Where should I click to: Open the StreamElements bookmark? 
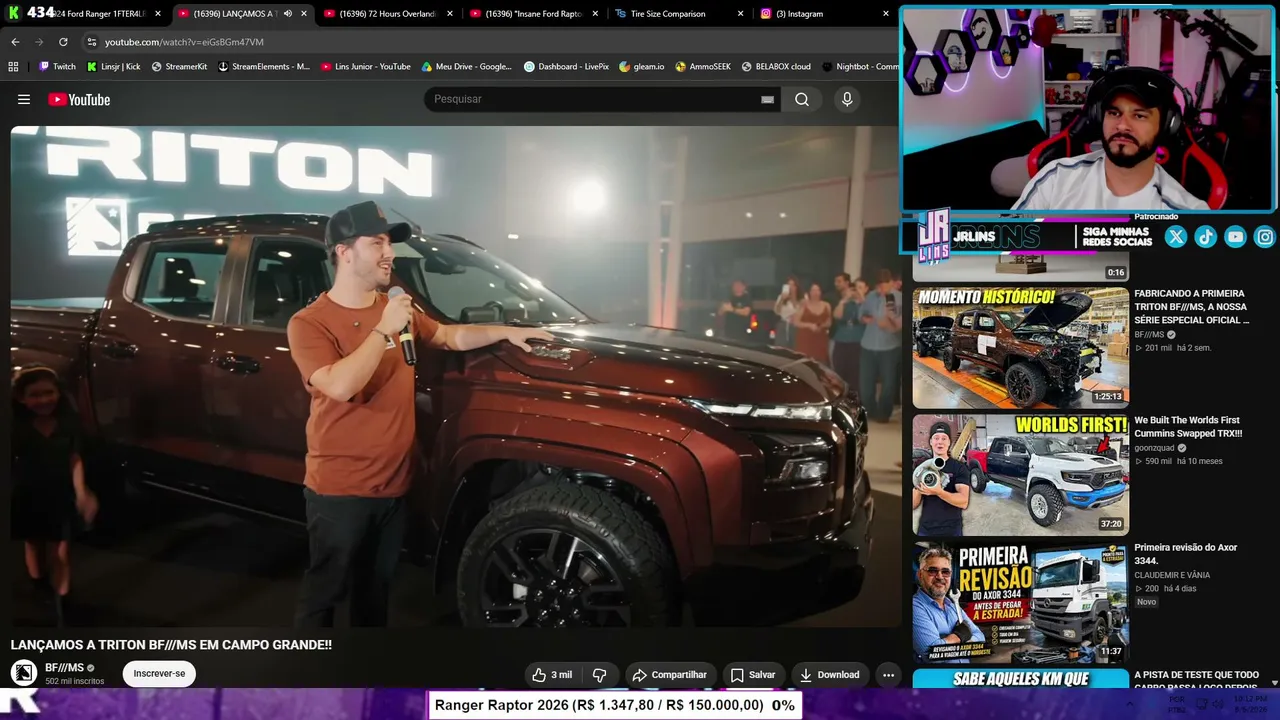tap(264, 67)
